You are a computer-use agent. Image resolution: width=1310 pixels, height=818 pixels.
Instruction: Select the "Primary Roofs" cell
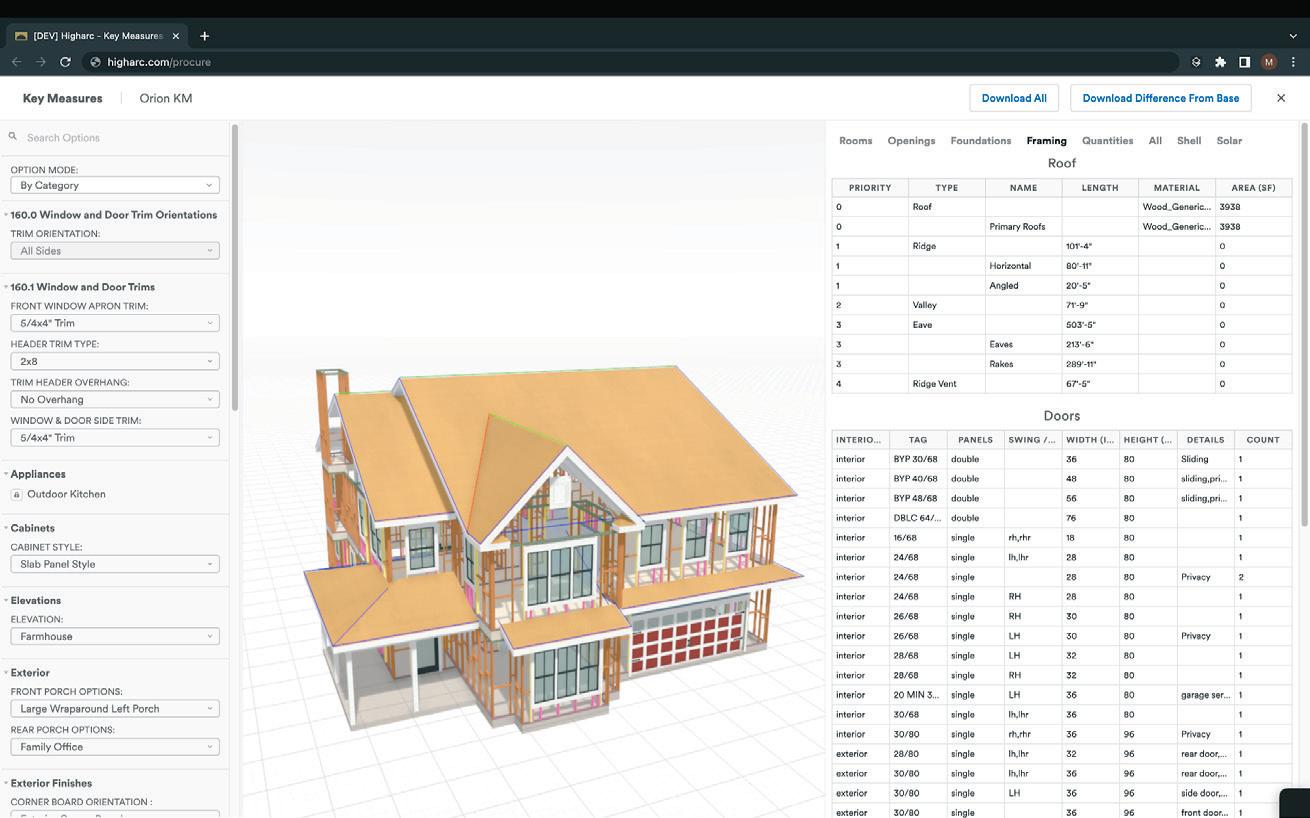pyautogui.click(x=1024, y=227)
